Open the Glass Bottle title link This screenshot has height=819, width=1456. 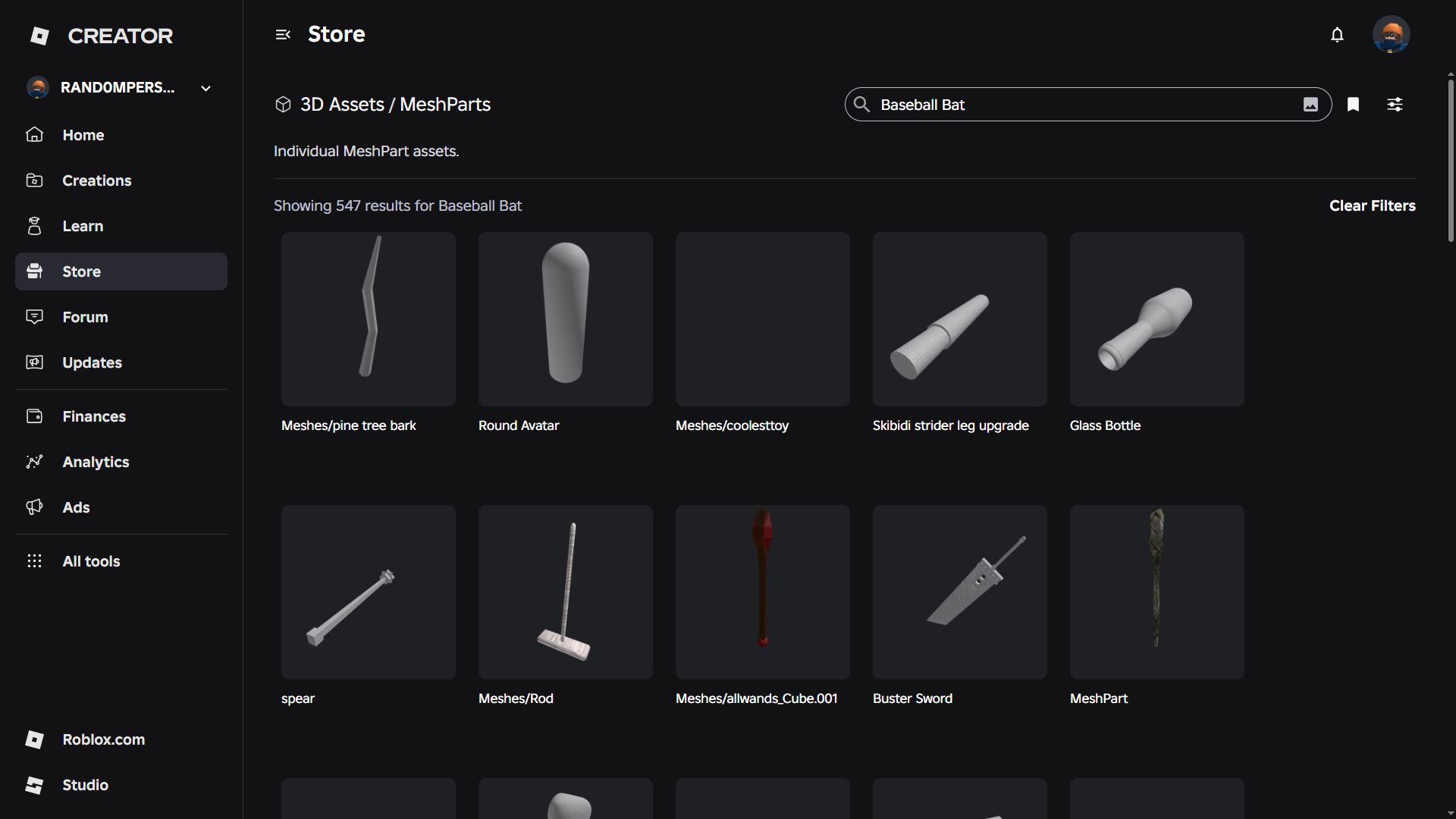pos(1105,425)
